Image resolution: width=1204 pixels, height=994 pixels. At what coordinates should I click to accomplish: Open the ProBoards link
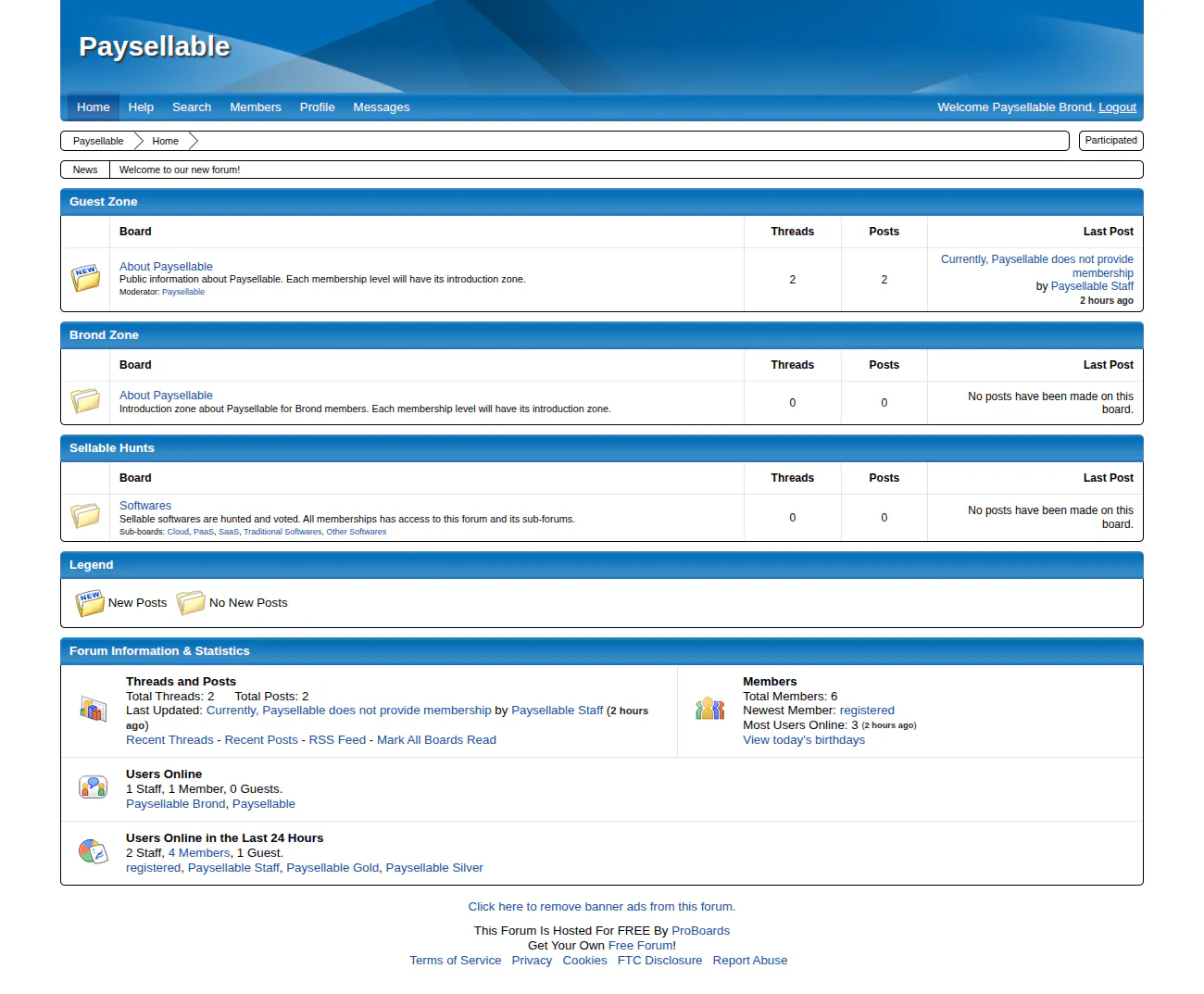click(700, 931)
